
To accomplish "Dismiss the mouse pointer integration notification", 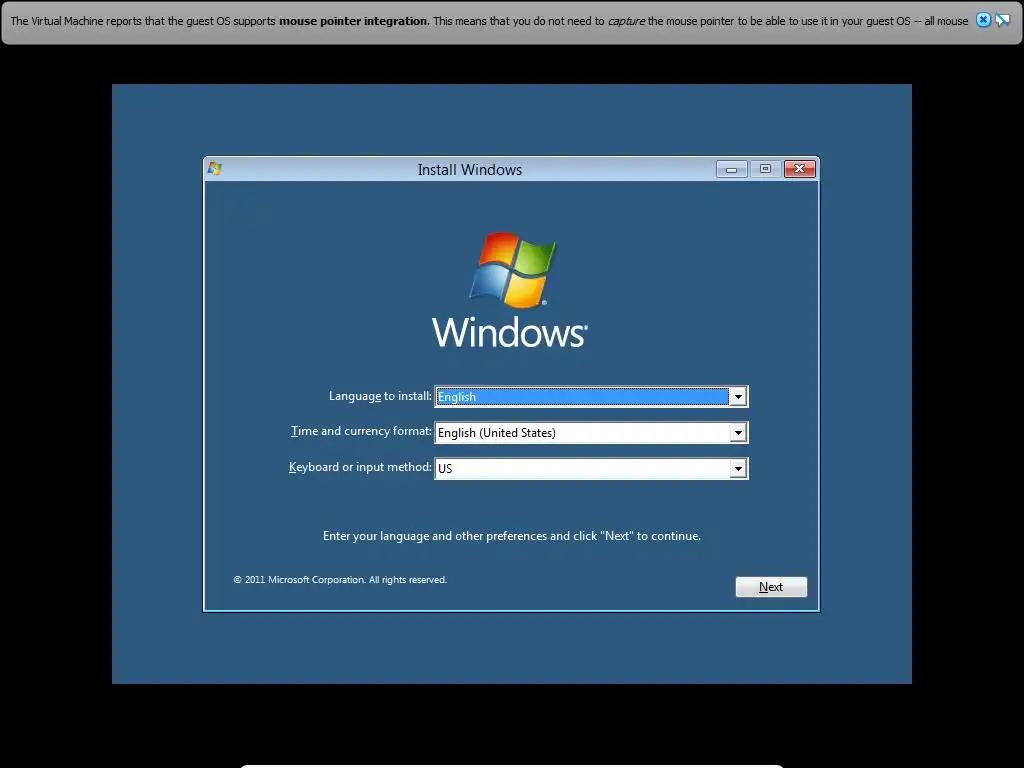I will [983, 20].
